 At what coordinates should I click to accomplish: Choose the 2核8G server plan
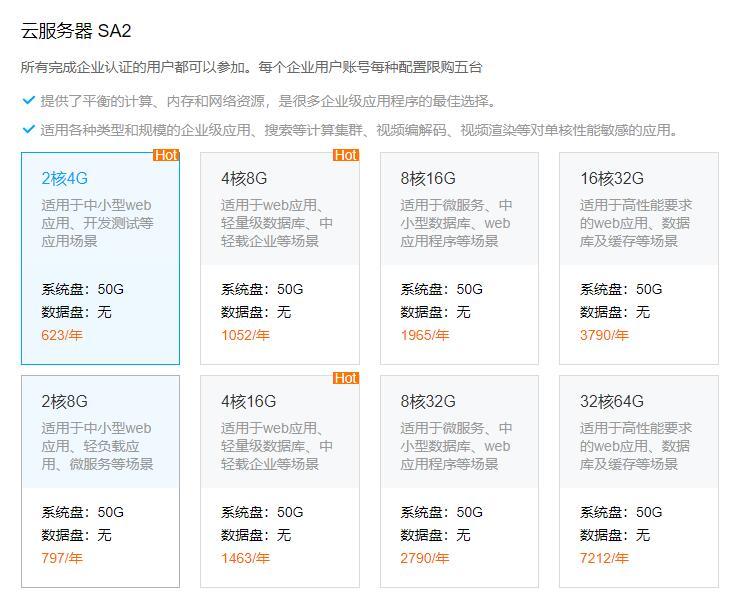[100, 481]
